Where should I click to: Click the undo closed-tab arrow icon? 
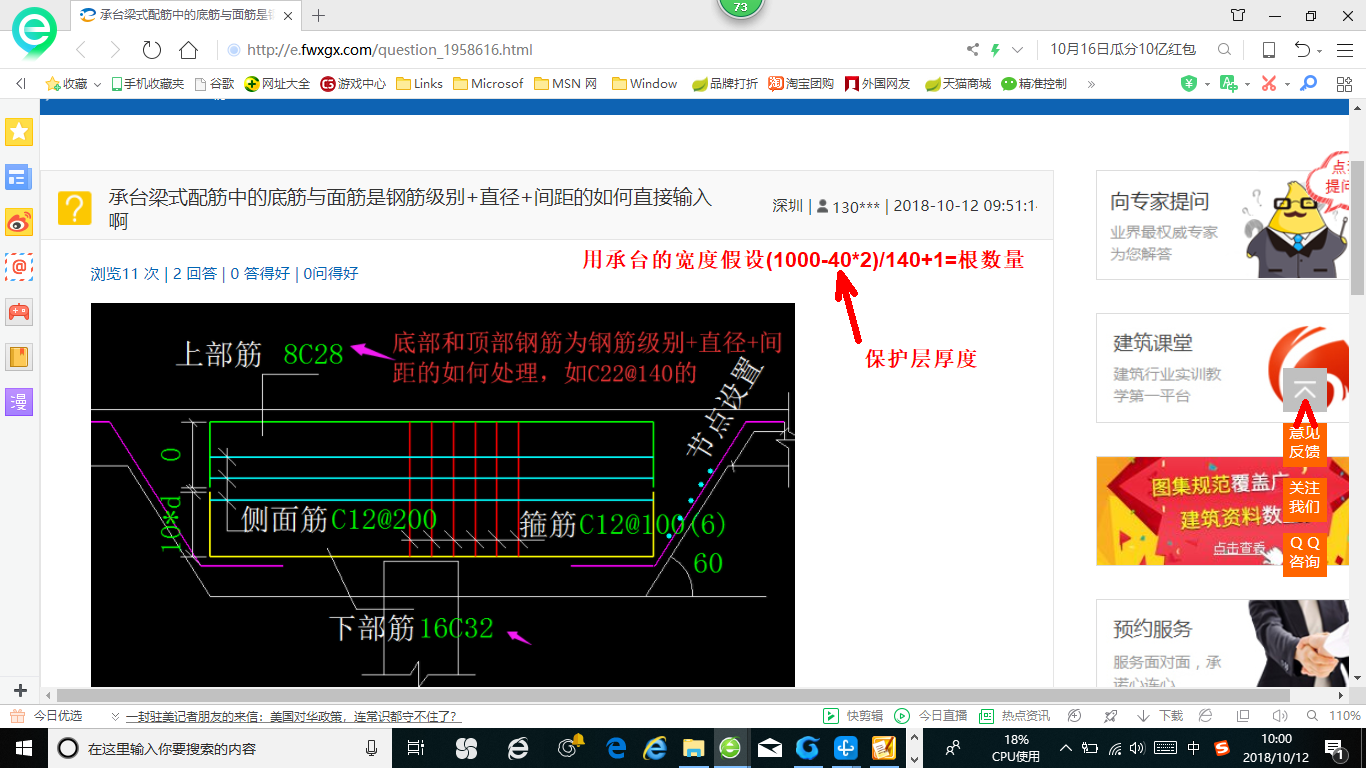(1302, 50)
